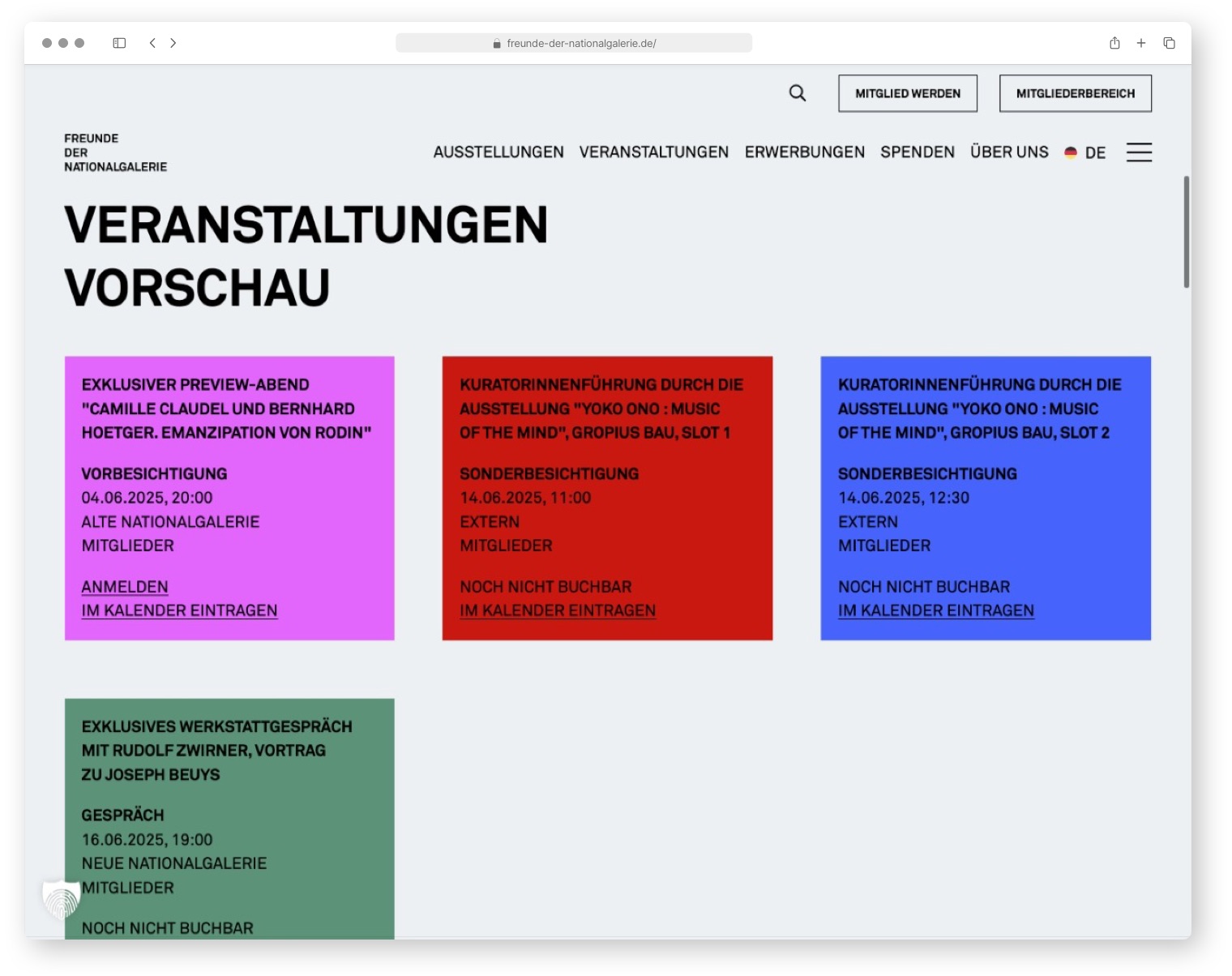Open Yoko Ono Slot 1 event title

(601, 409)
